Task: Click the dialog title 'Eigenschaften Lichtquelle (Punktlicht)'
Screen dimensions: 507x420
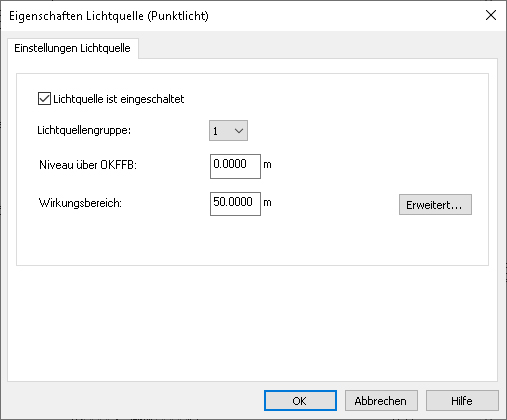Action: [x=109, y=16]
